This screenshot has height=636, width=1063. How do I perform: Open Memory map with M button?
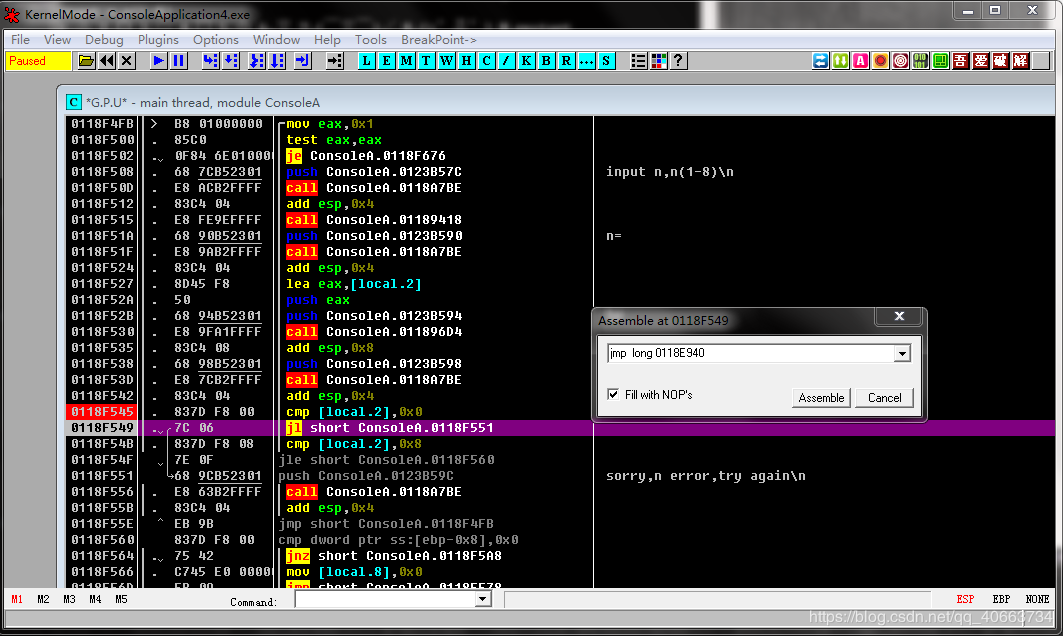[407, 61]
